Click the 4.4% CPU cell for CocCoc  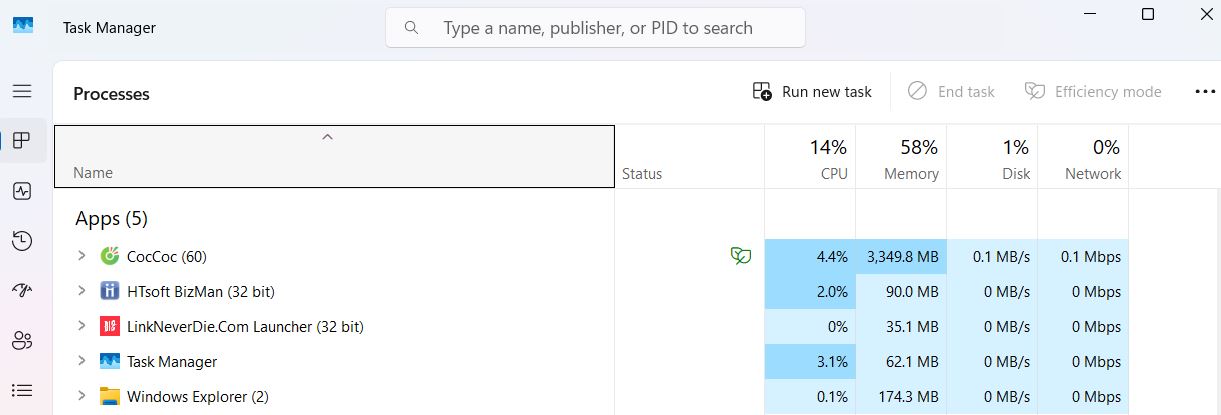coord(810,256)
